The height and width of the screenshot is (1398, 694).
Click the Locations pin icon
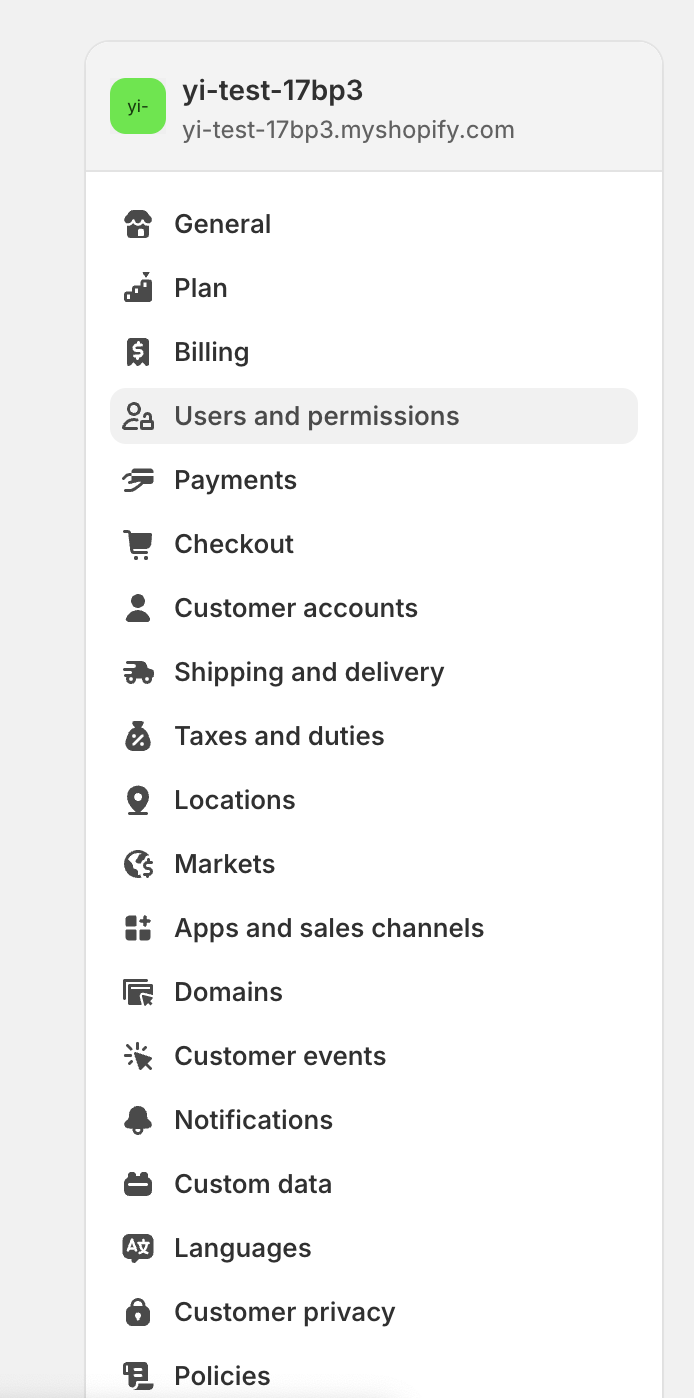click(138, 800)
